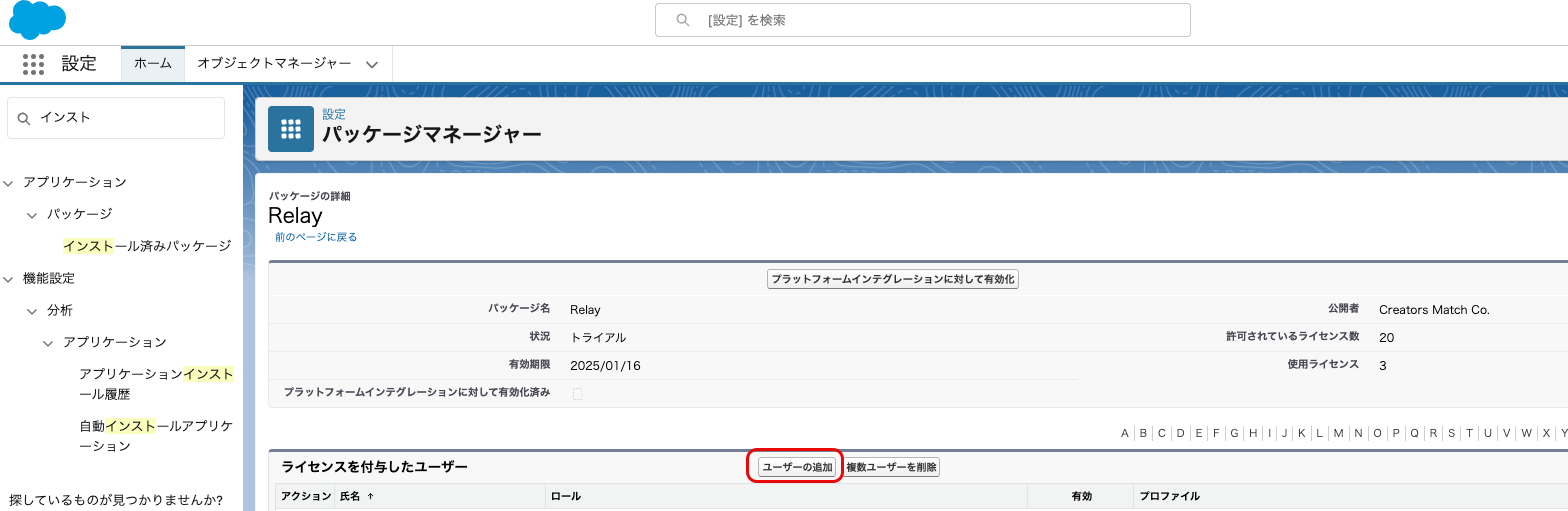Open 自動インストールアプリケーション item
This screenshot has height=511, width=1568.
(x=156, y=436)
